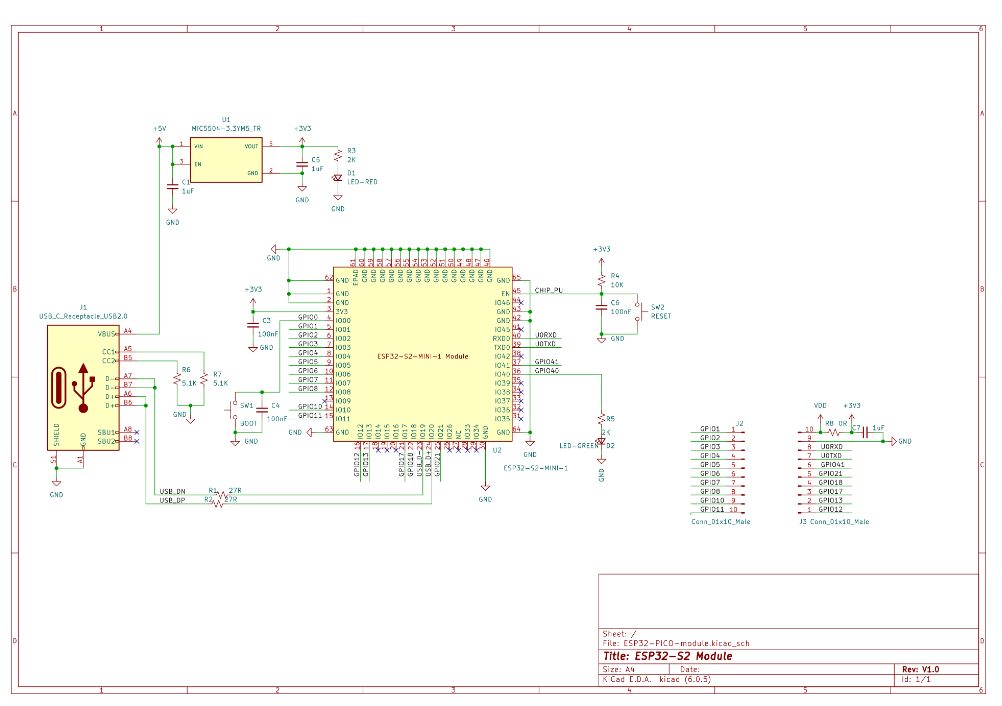This screenshot has height=706, width=1002.
Task: Pick the D1 LED-RED diode symbol
Action: click(337, 178)
